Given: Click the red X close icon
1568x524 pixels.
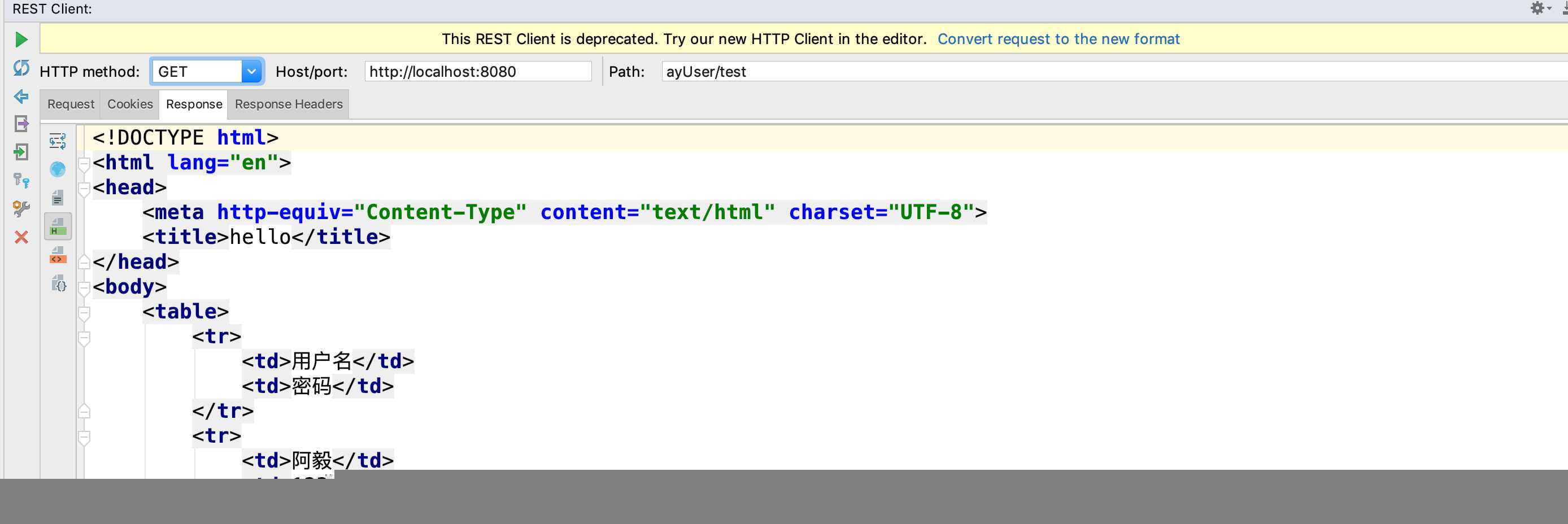Looking at the screenshot, I should coord(21,237).
